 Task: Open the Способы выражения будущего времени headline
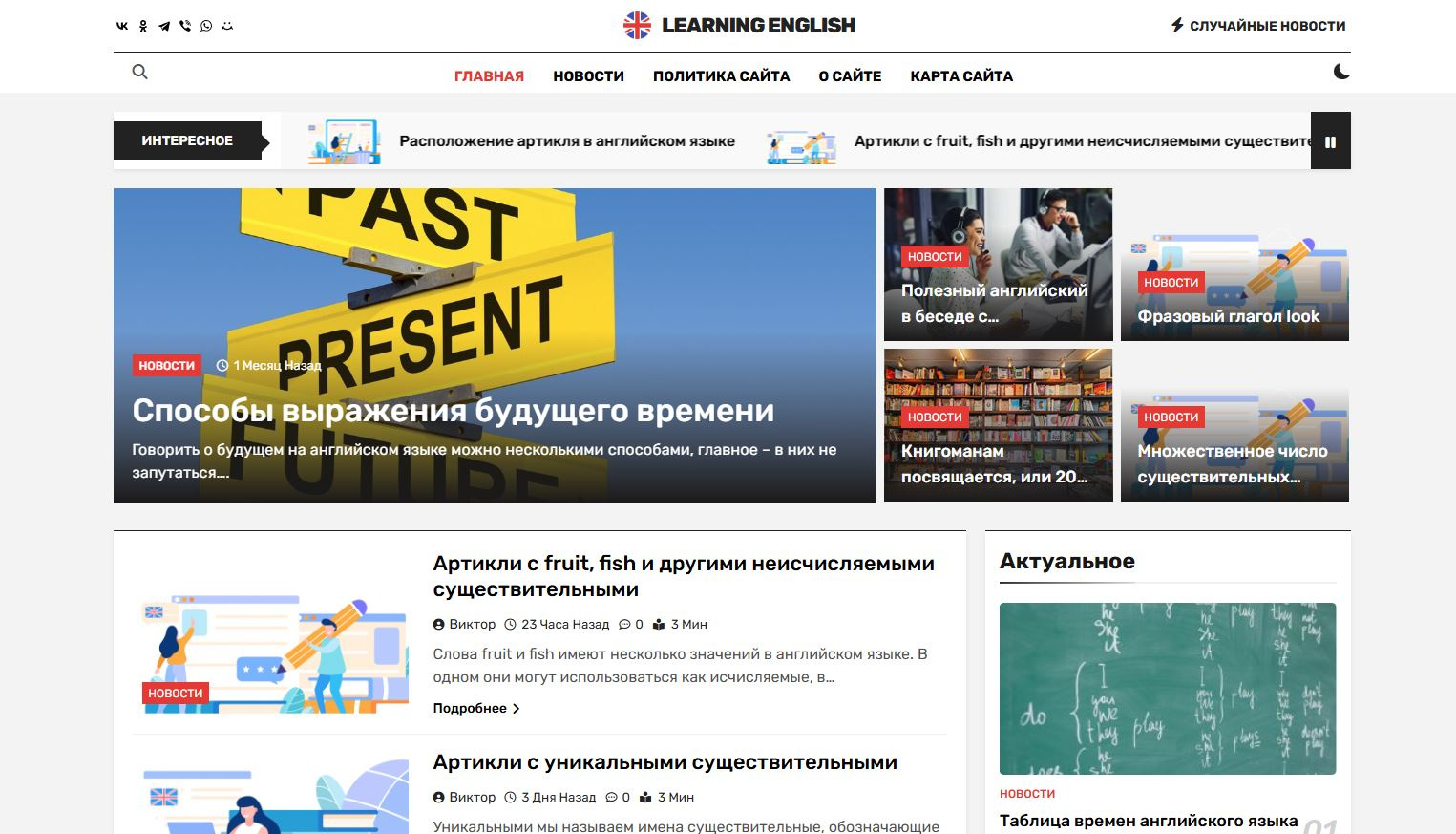pyautogui.click(x=454, y=411)
